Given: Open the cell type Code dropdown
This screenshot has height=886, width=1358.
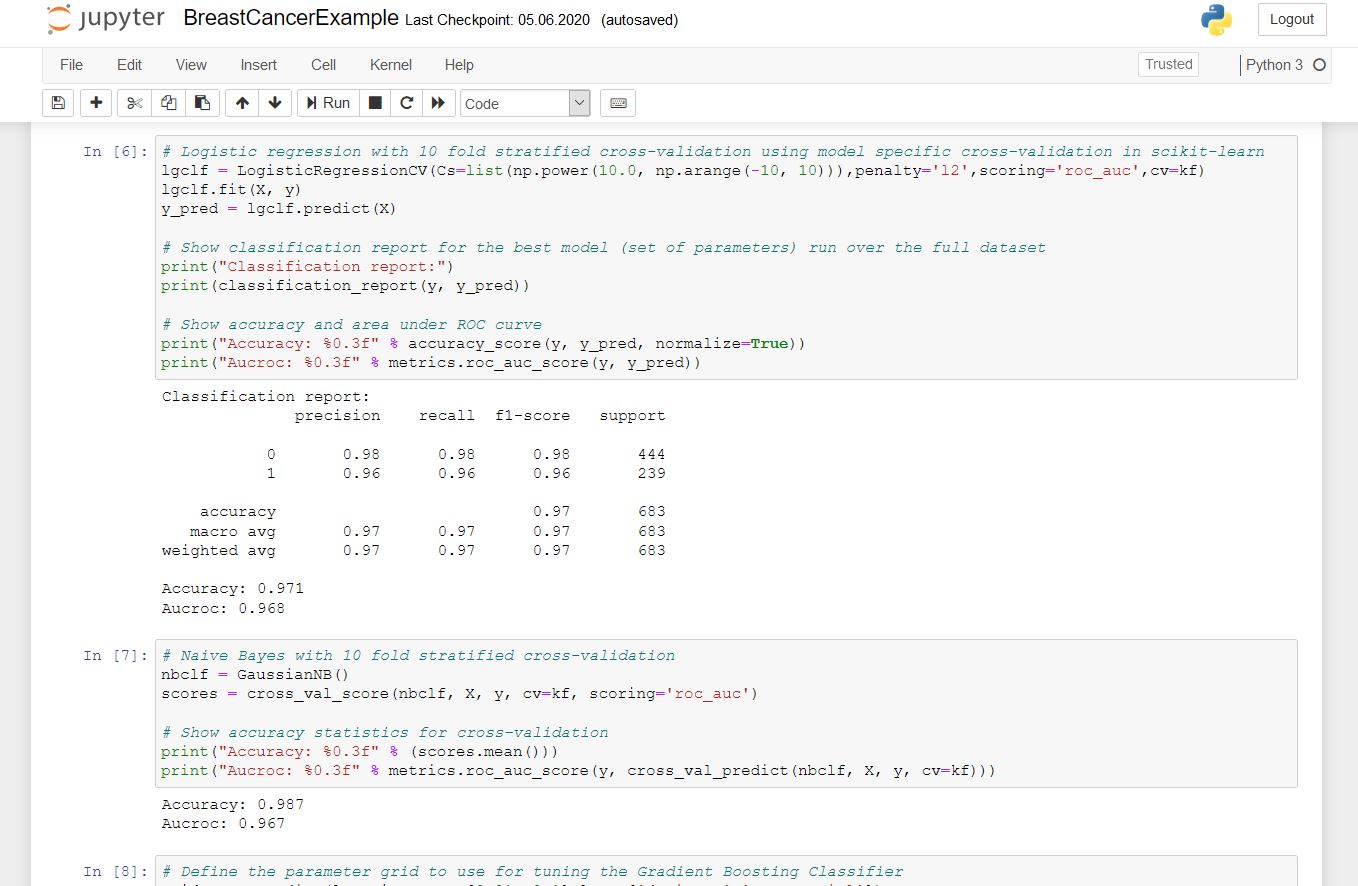Looking at the screenshot, I should 525,103.
